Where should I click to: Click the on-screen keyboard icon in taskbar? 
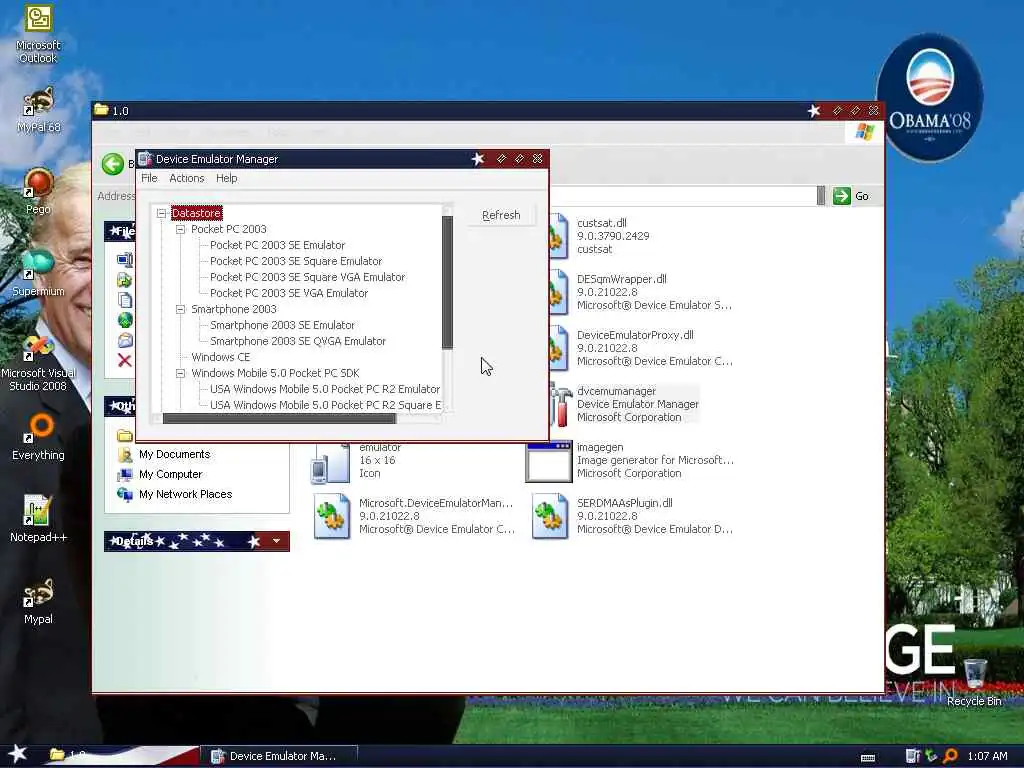click(868, 758)
